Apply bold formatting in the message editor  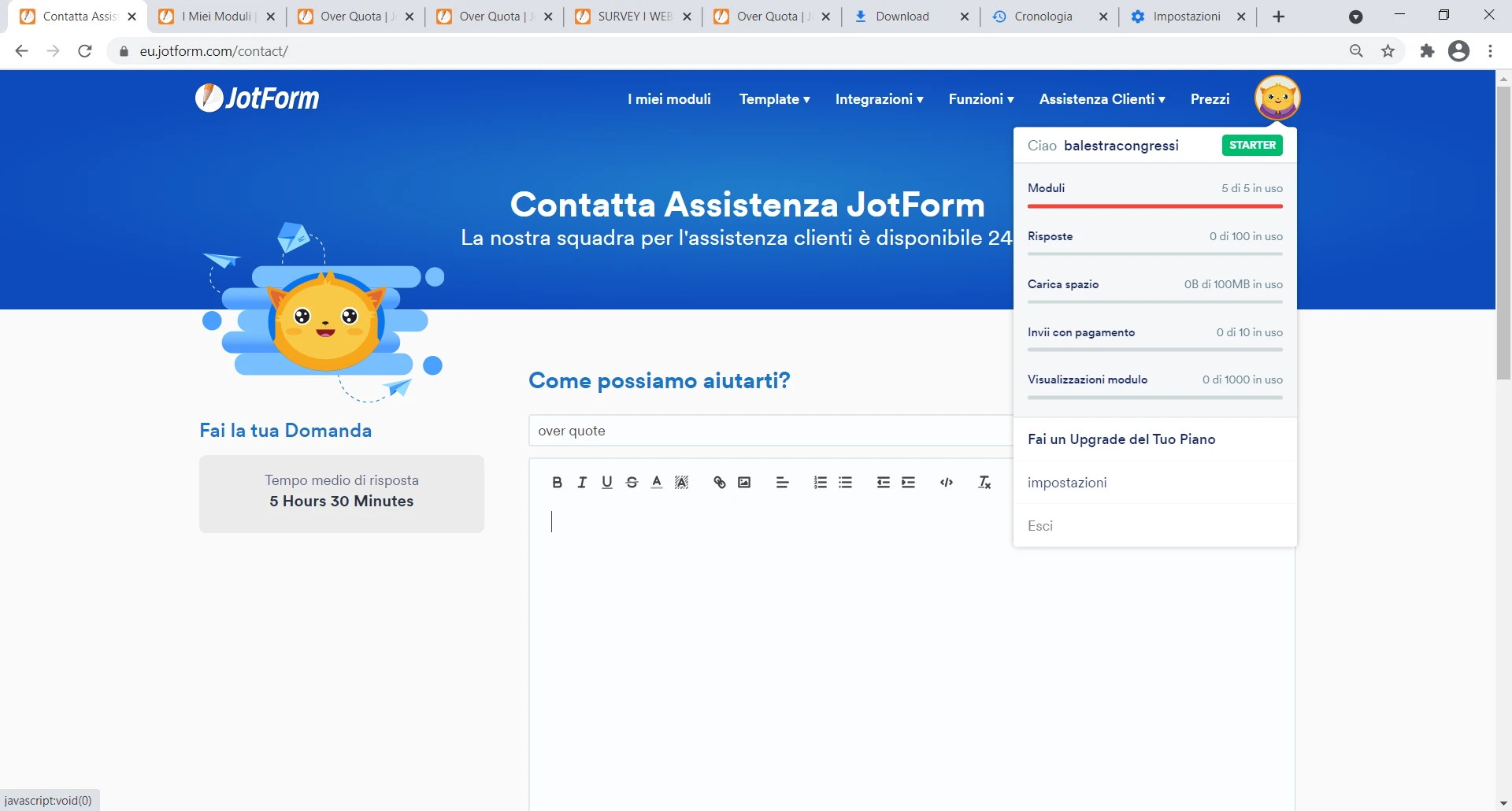click(x=557, y=482)
